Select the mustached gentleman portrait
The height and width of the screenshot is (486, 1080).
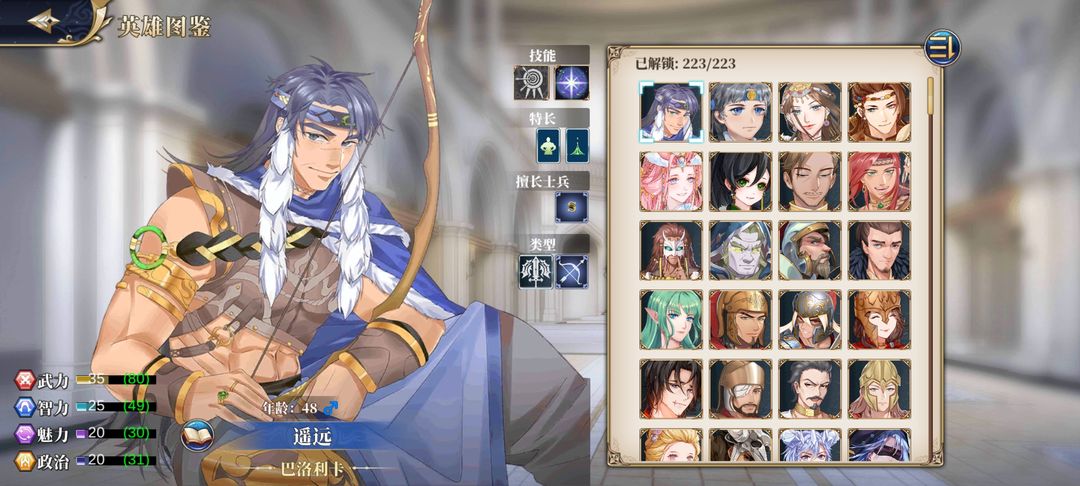[810, 389]
